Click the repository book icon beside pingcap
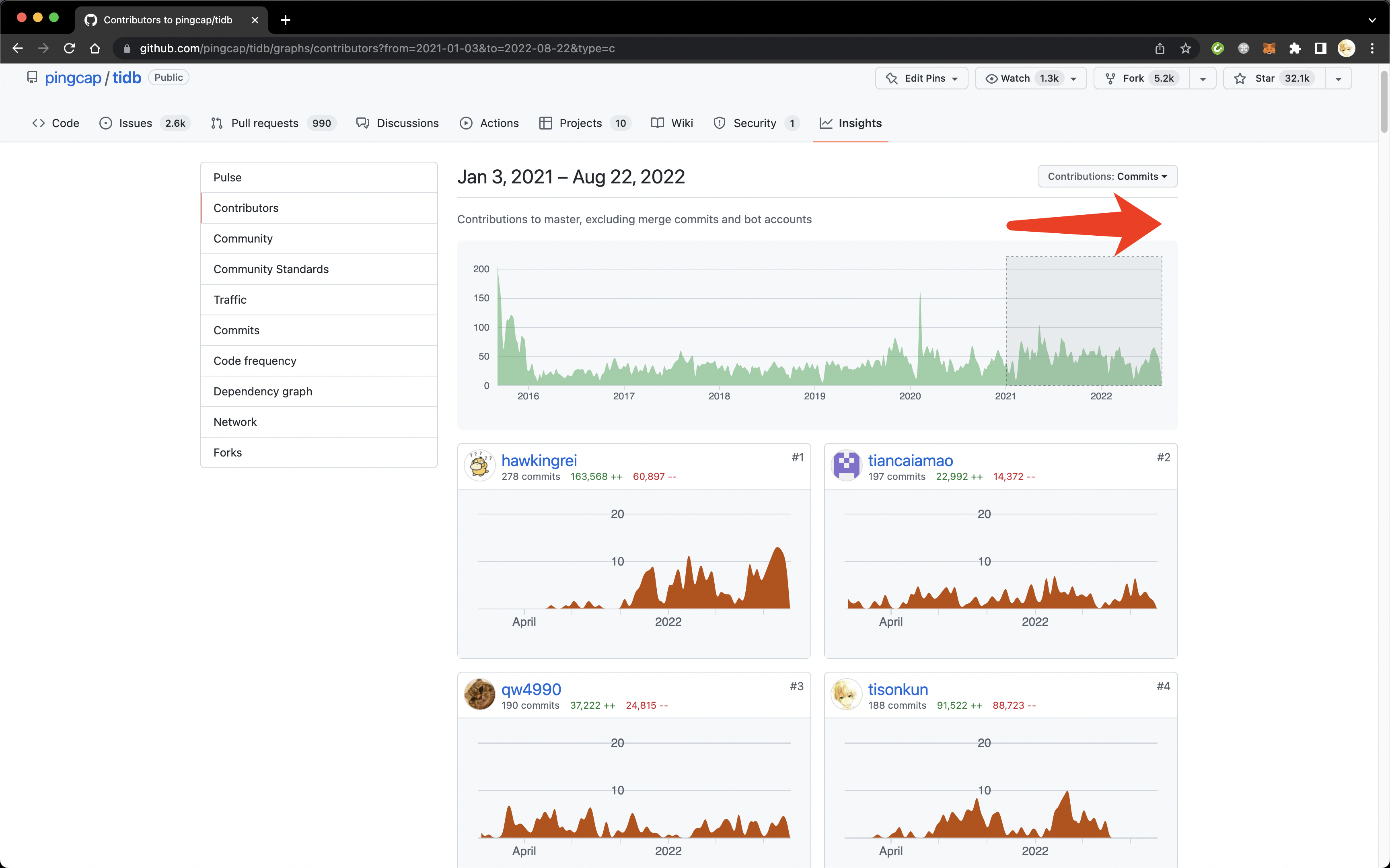 pyautogui.click(x=32, y=77)
